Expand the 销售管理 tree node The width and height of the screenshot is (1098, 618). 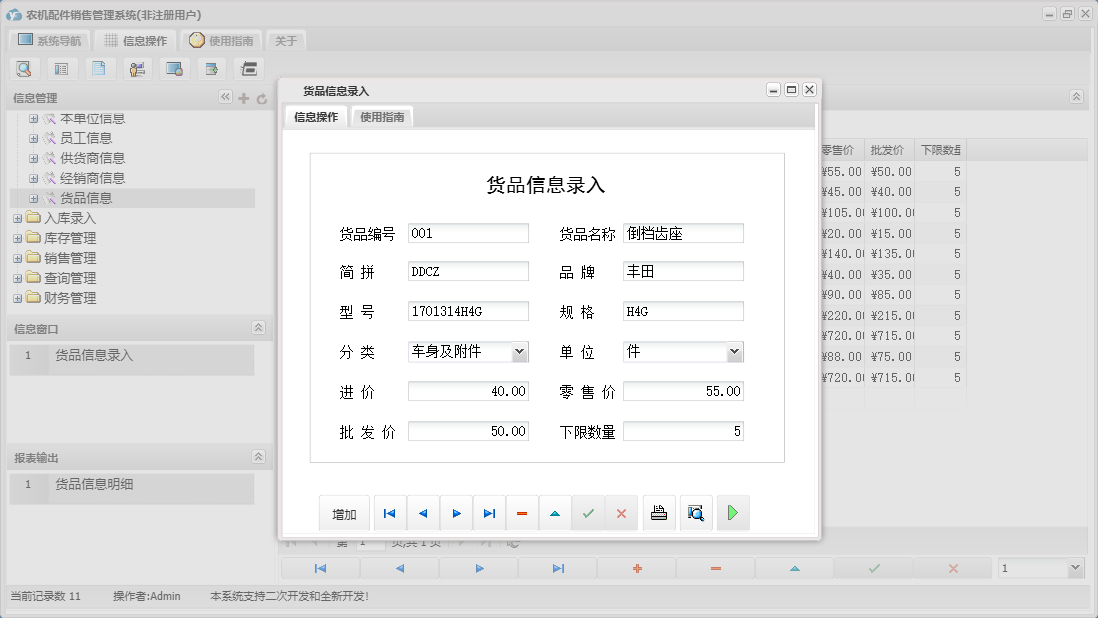tap(17, 257)
